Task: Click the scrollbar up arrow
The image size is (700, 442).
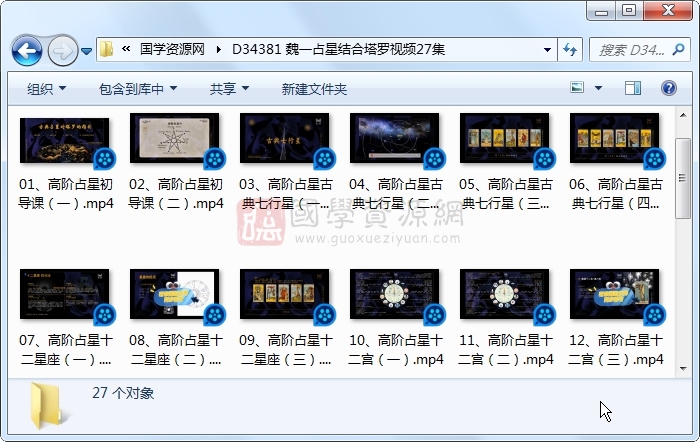Action: 683,115
